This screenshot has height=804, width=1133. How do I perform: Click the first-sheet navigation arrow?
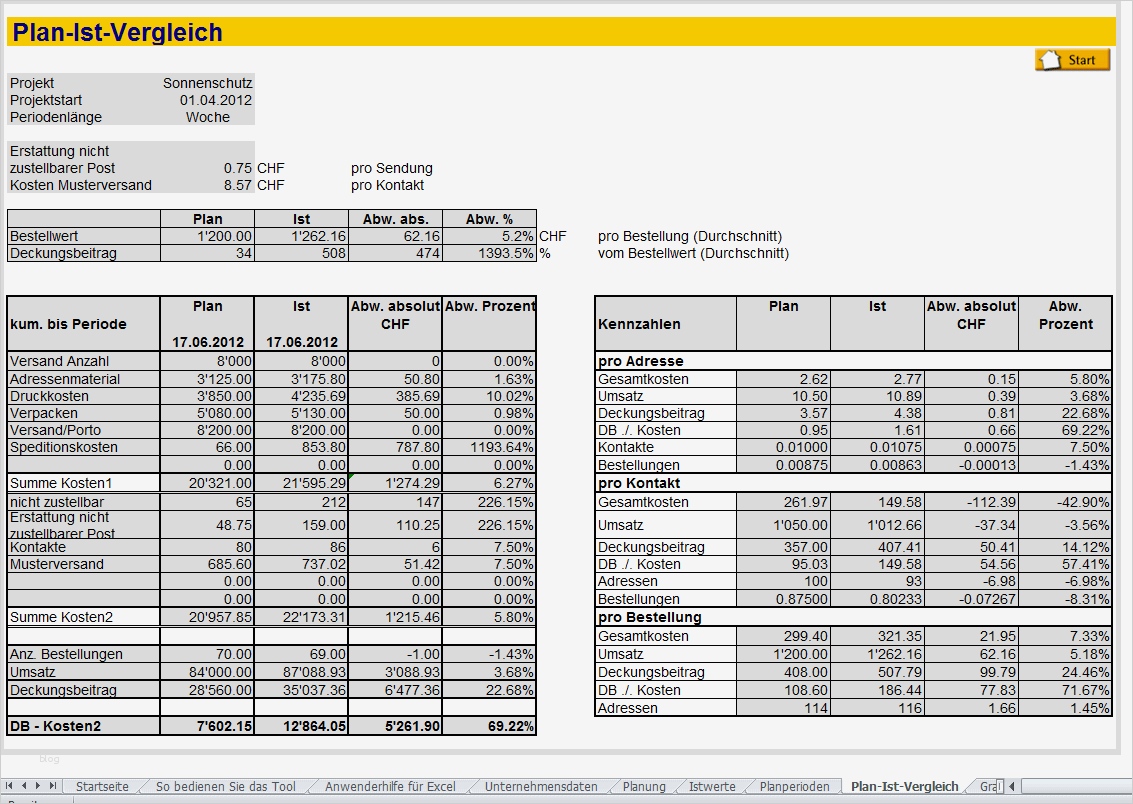(x=11, y=786)
